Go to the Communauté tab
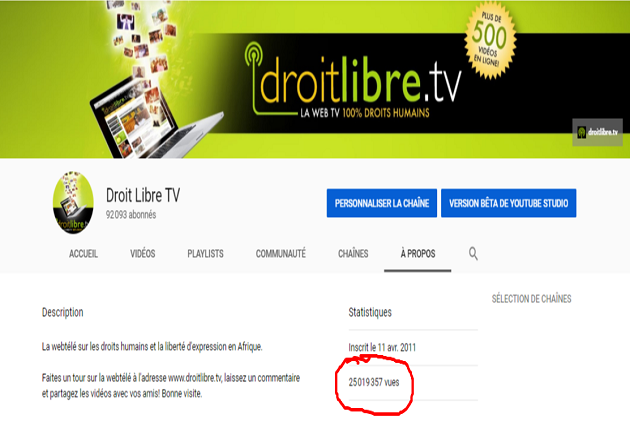Screen dimensions: 630x421 click(281, 254)
